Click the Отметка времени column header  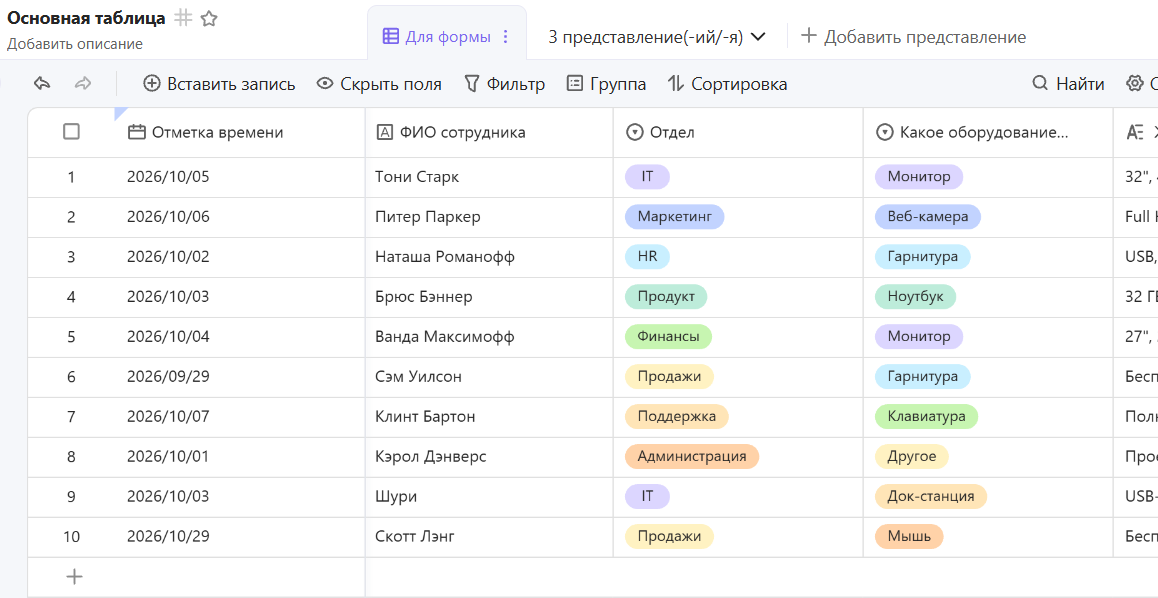(x=240, y=132)
